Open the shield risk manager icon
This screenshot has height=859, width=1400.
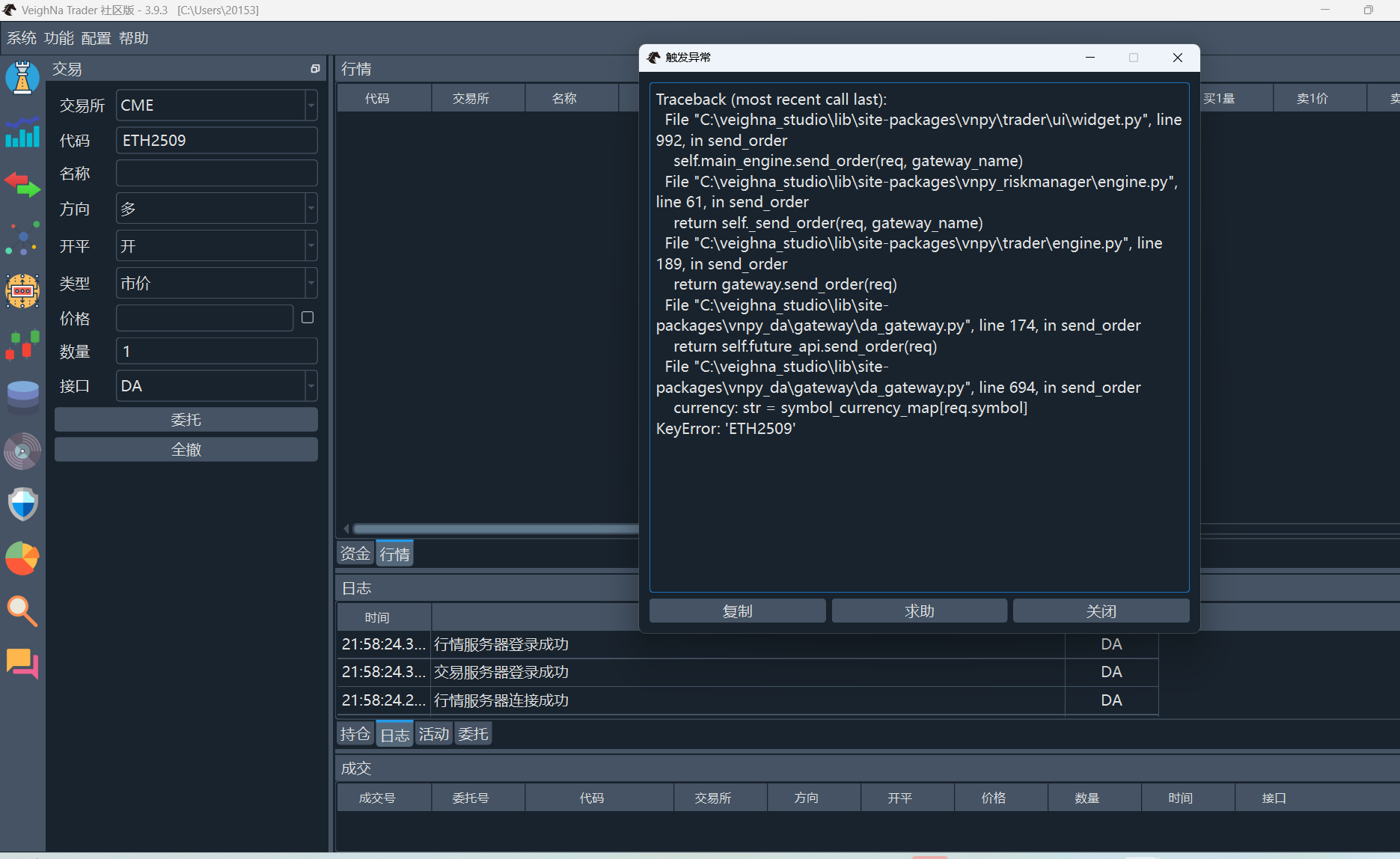[22, 504]
